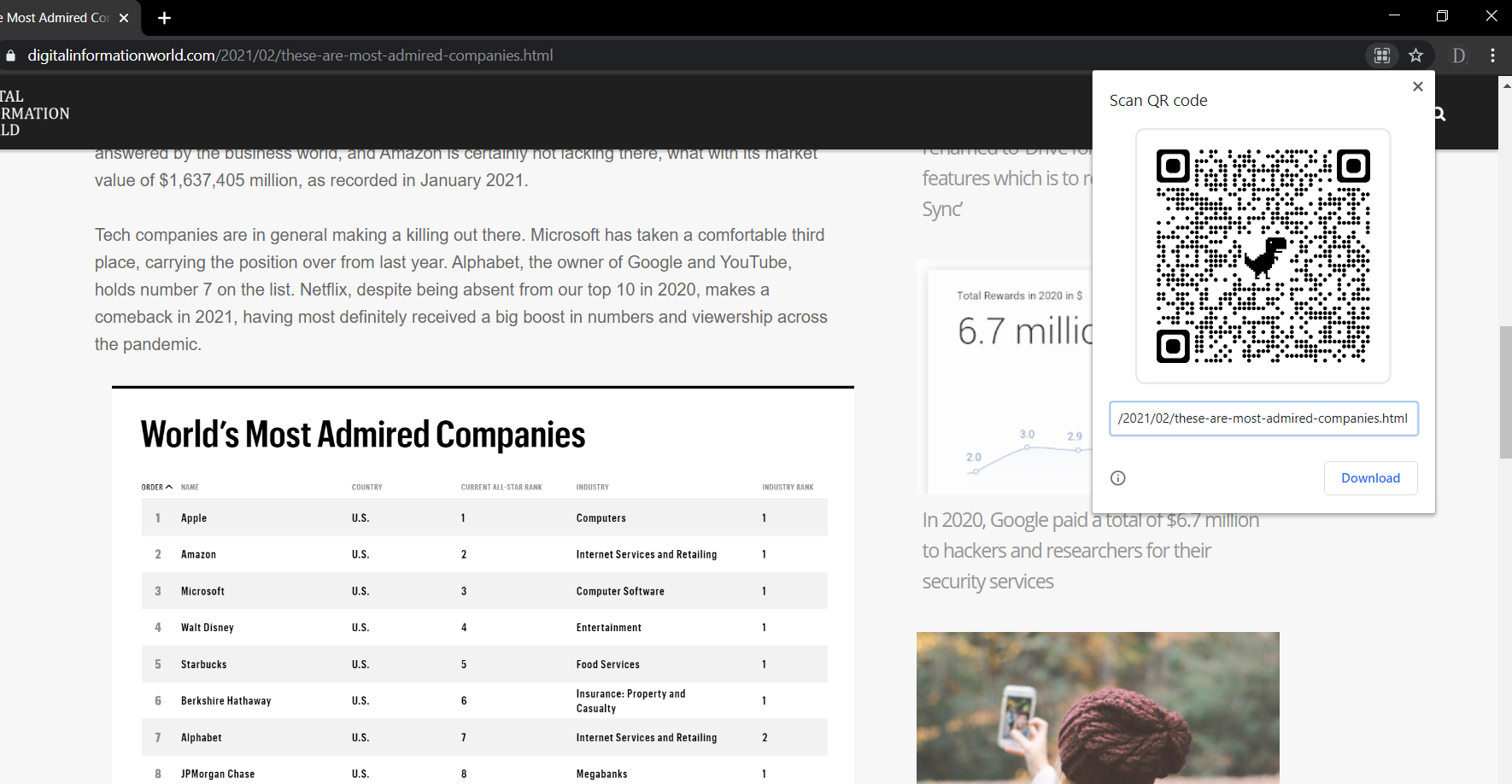The image size is (1512, 784).
Task: Open the Chrome profile avatar "D"
Action: point(1458,55)
